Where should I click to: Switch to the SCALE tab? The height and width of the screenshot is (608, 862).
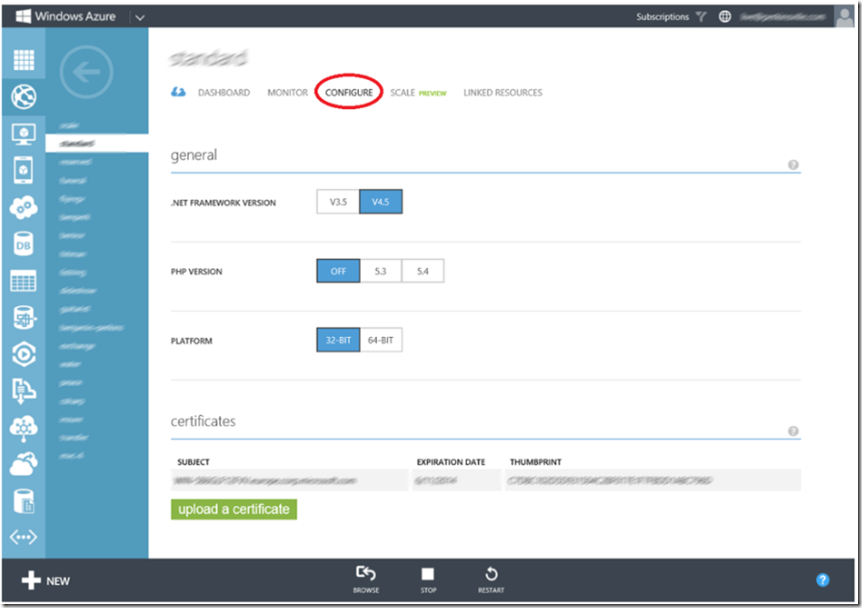coord(402,92)
